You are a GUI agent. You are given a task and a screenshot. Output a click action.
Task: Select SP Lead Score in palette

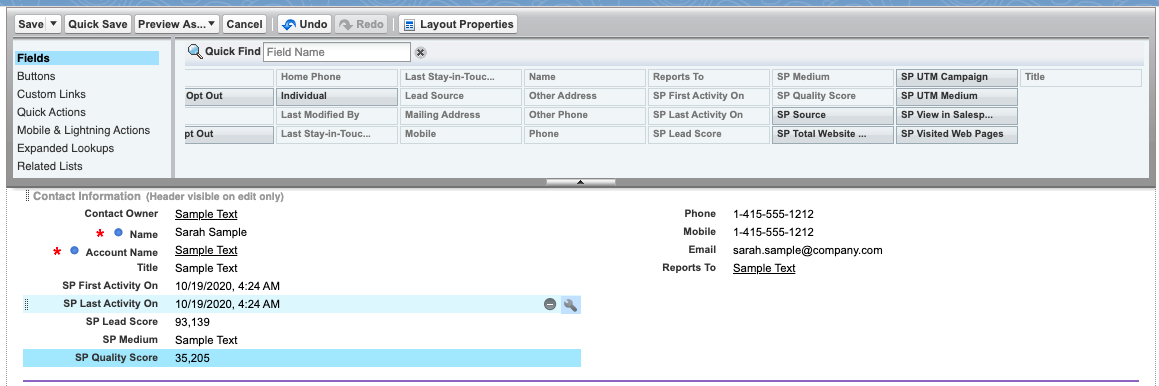tap(709, 135)
